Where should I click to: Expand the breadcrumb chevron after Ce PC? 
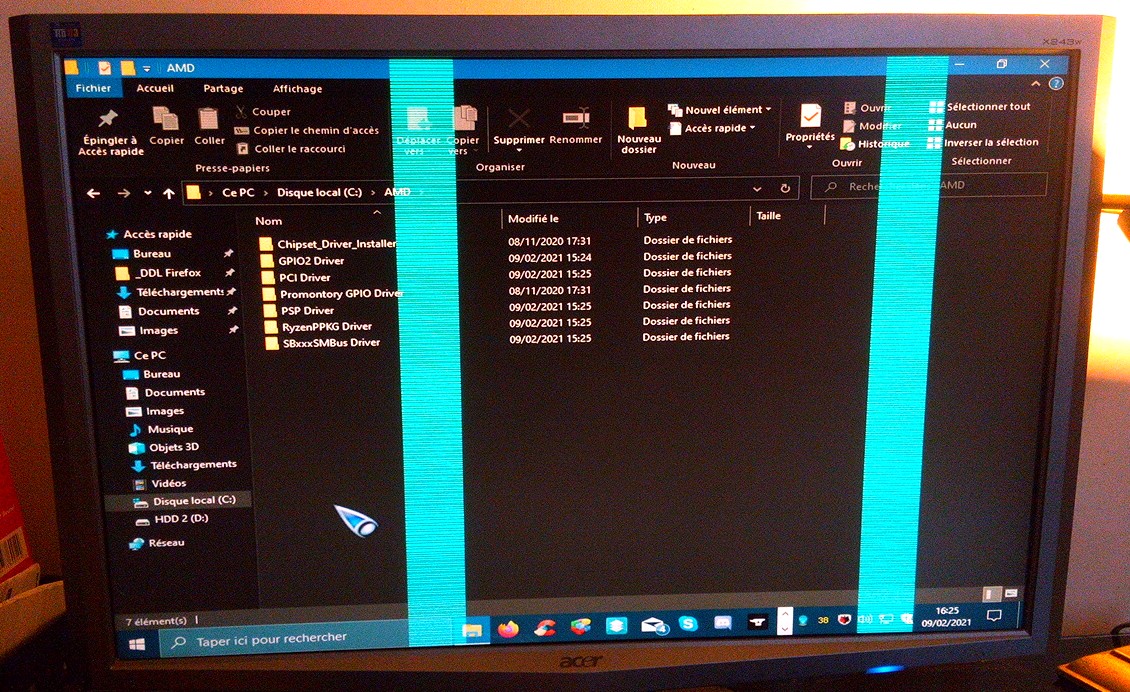click(x=265, y=193)
